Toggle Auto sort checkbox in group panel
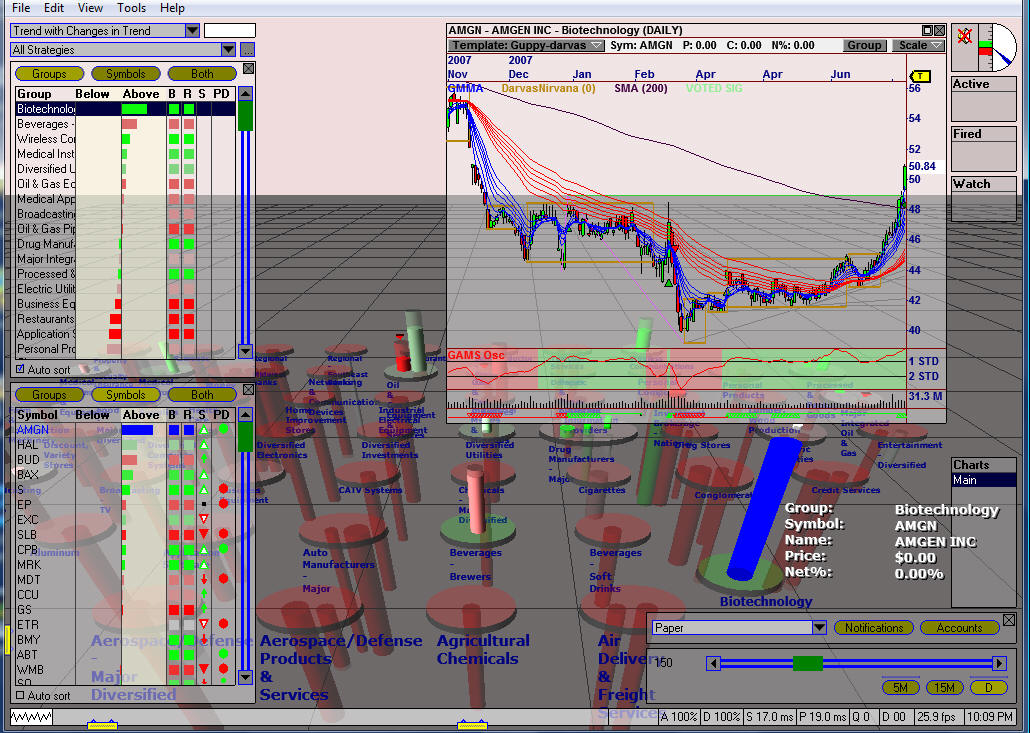Image resolution: width=1030 pixels, height=733 pixels. click(x=20, y=369)
